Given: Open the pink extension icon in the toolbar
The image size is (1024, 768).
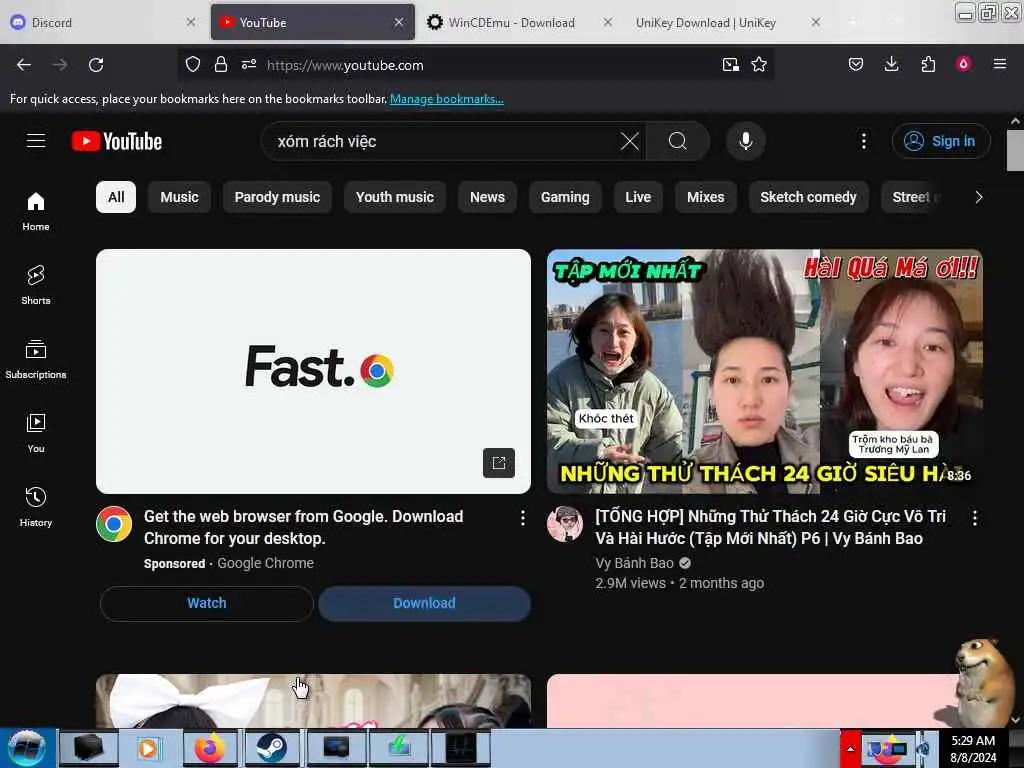Looking at the screenshot, I should coord(963,64).
